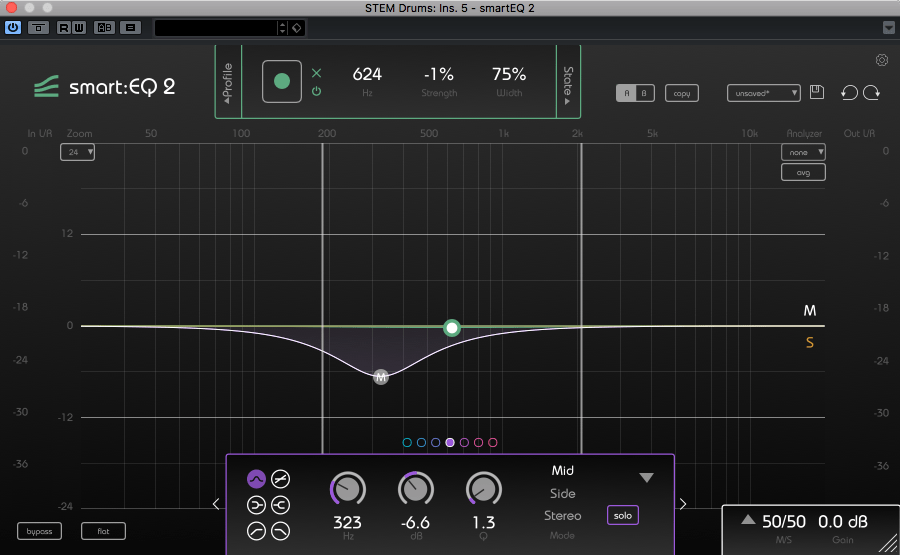
Task: Click the M band node at the dip
Action: pos(381,377)
